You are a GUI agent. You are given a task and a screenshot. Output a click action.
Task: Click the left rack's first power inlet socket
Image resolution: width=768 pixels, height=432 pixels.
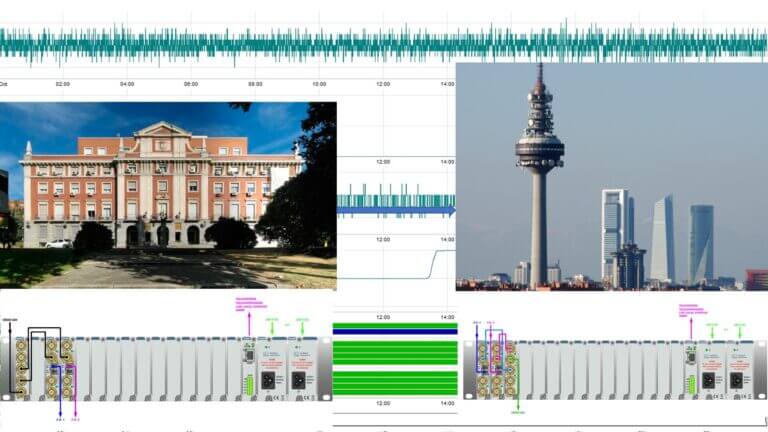(x=268, y=380)
